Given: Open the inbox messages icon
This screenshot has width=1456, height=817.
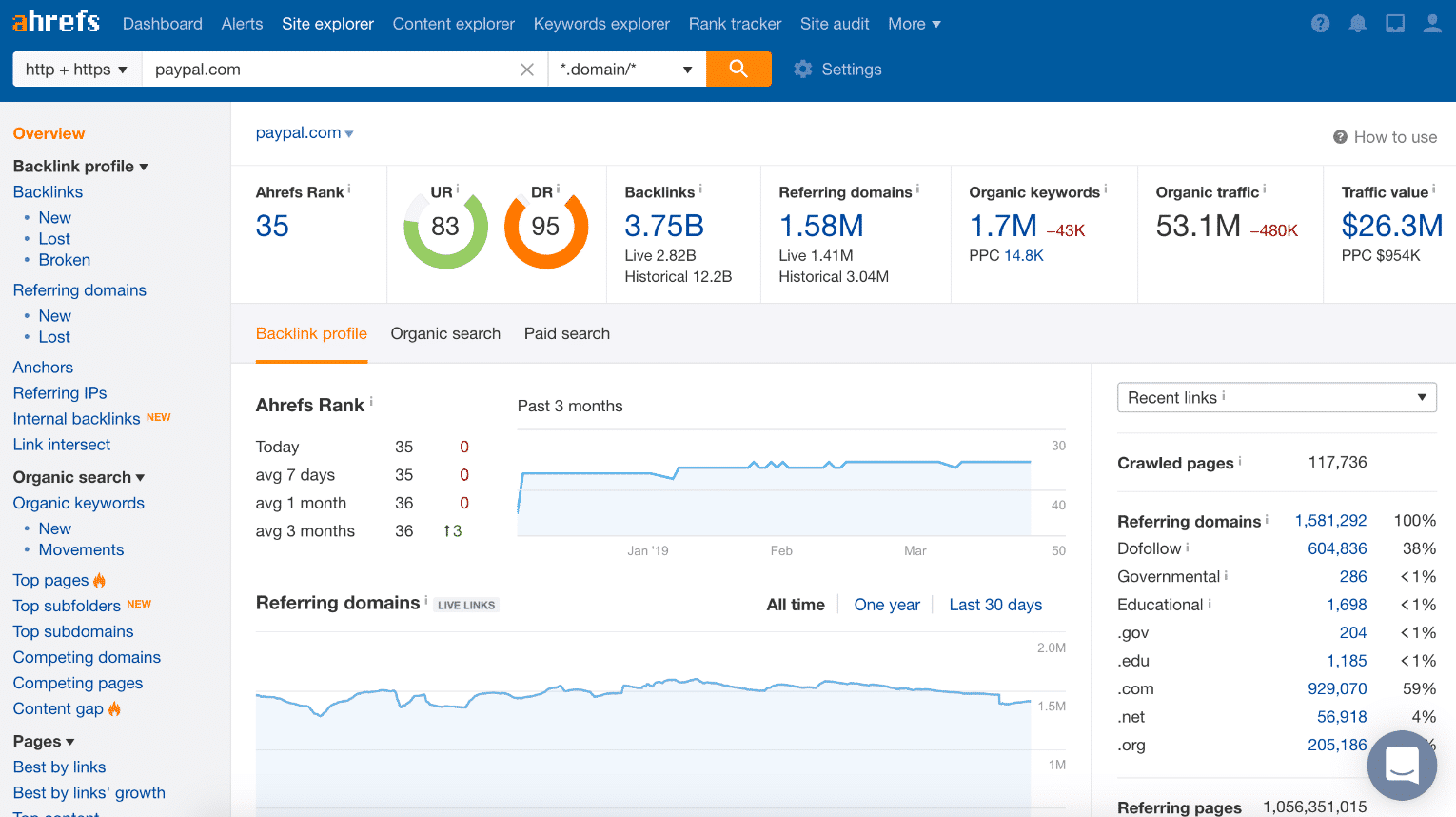Looking at the screenshot, I should [1395, 23].
